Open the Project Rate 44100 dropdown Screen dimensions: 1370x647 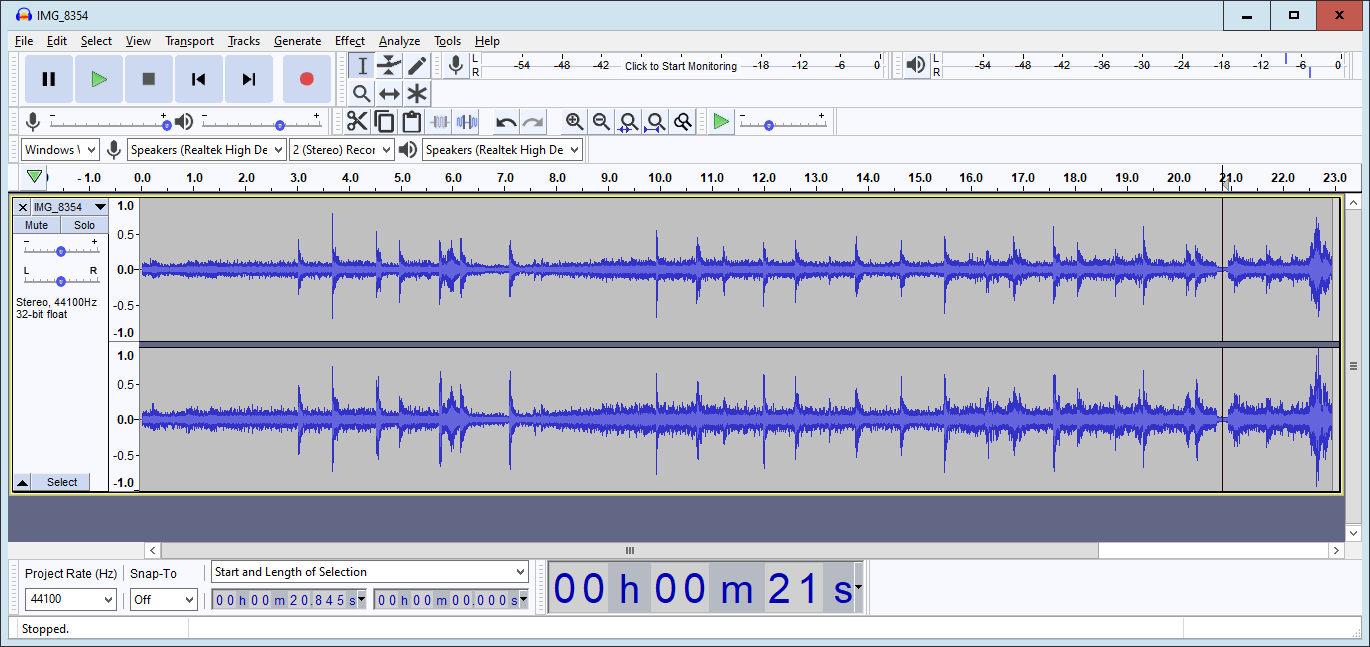pyautogui.click(x=70, y=600)
